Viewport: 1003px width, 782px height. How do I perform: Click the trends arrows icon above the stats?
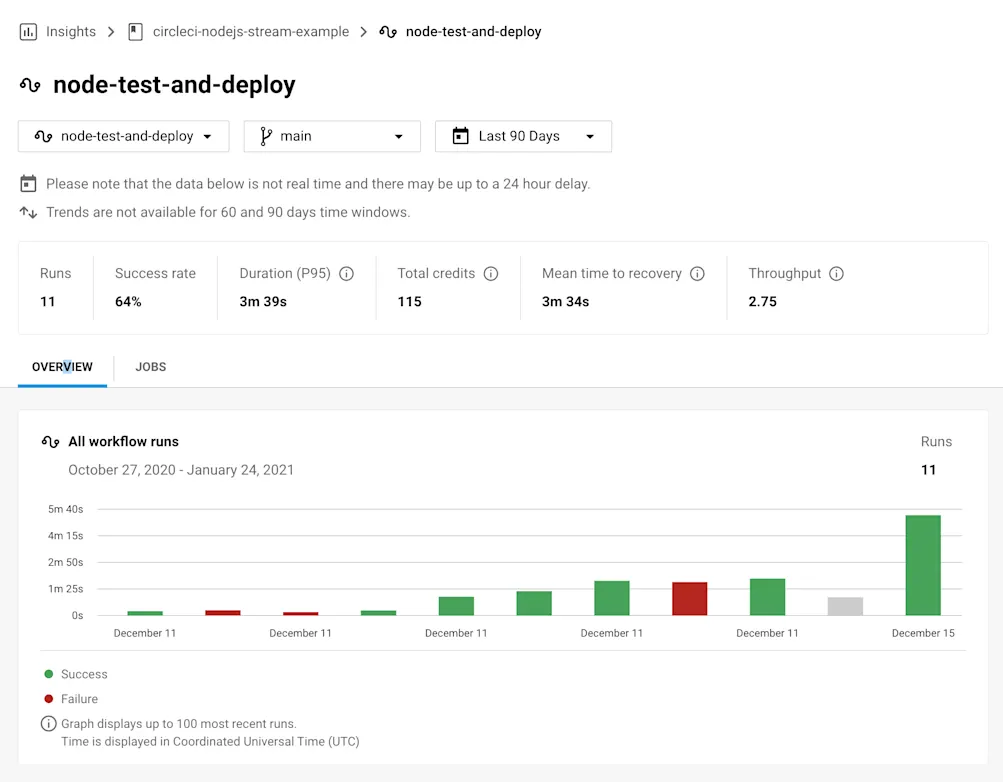click(29, 212)
